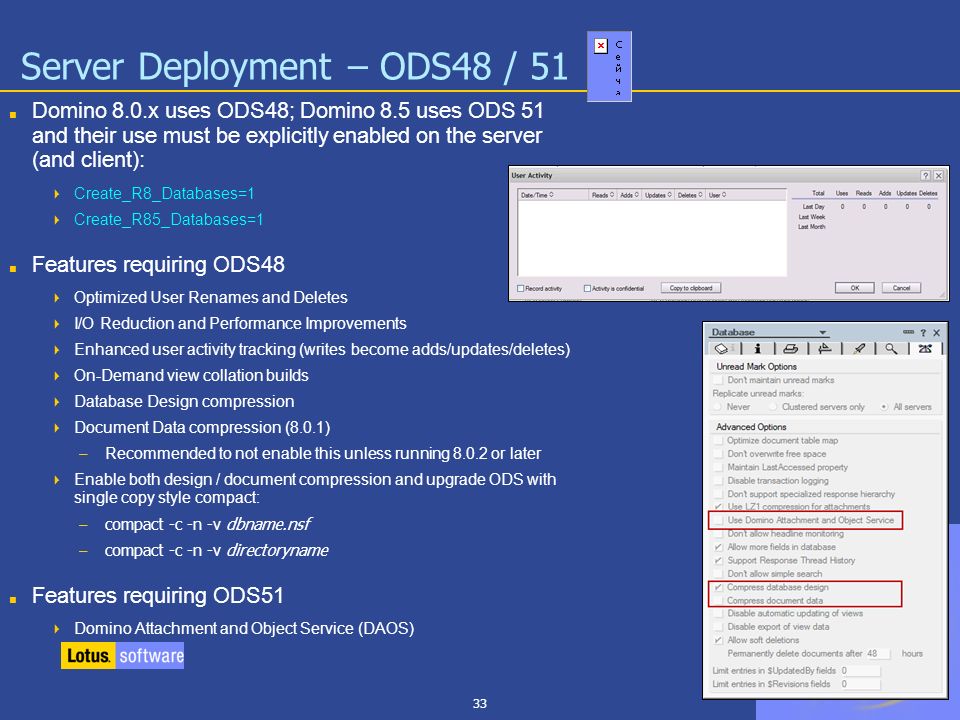Image resolution: width=960 pixels, height=720 pixels.
Task: Select Clustered servers only radio button
Action: click(x=773, y=407)
